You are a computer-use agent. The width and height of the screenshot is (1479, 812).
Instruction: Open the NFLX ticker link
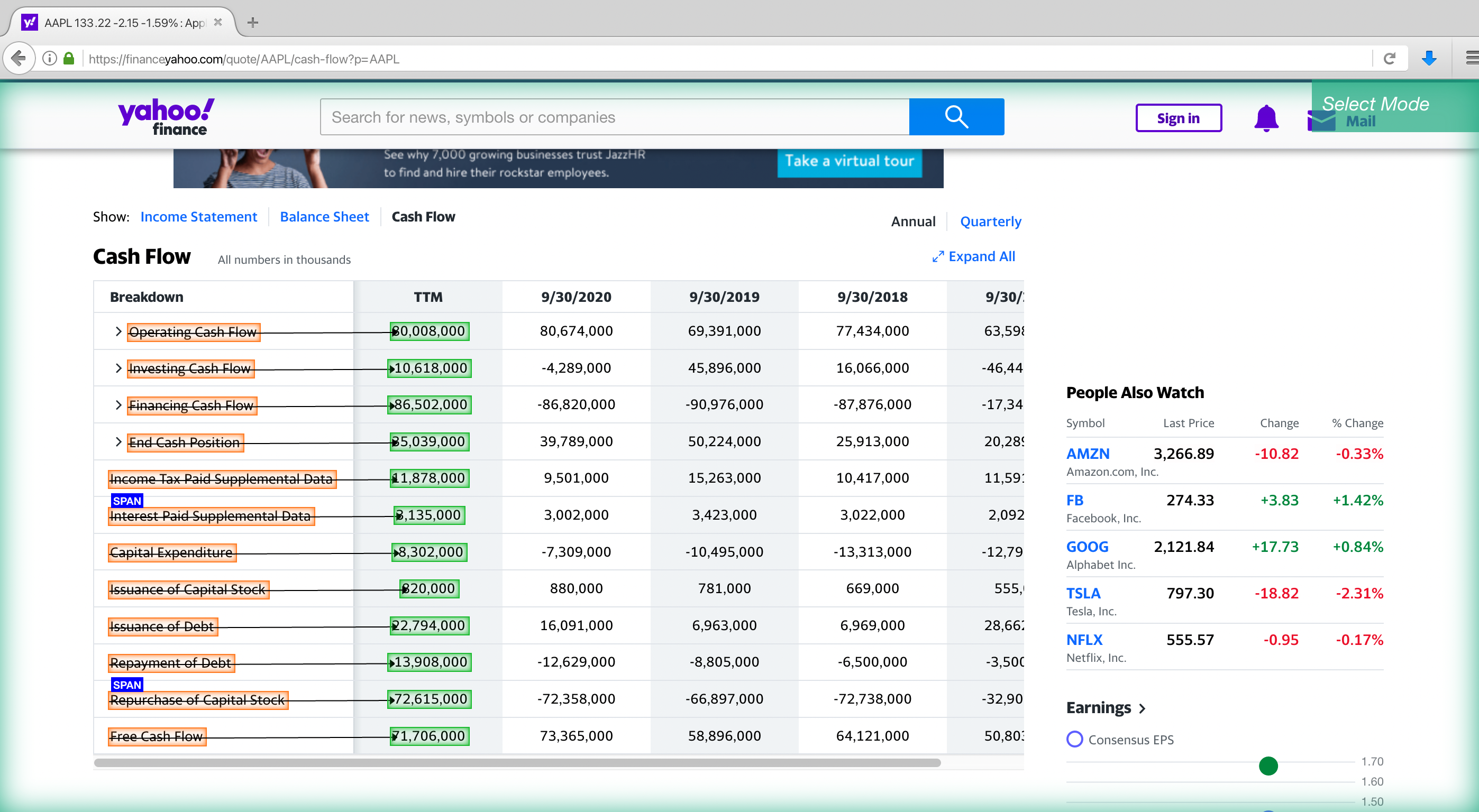point(1084,640)
